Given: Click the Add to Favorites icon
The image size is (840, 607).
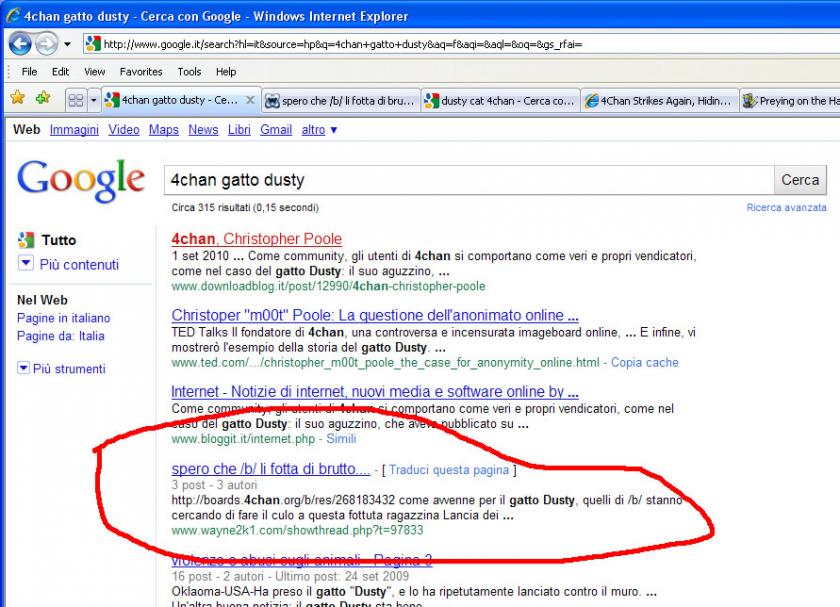Looking at the screenshot, I should [43, 98].
